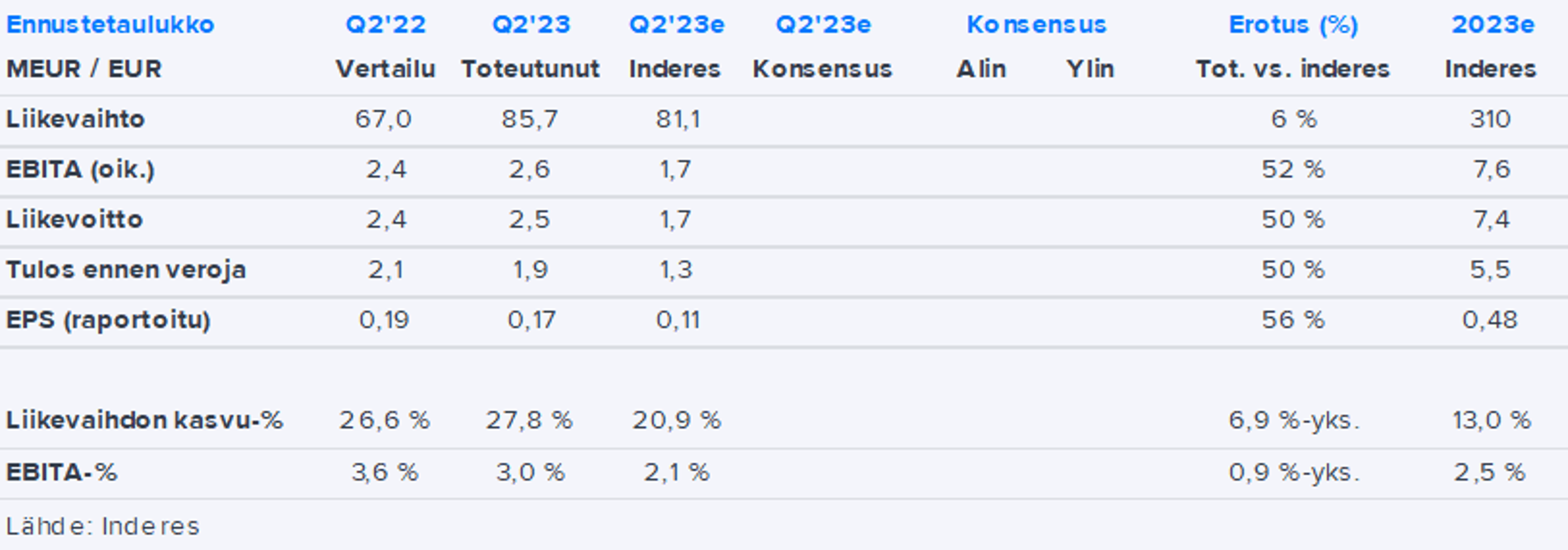Click the 310 full-year revenue estimate
Screen dimensions: 1568x550
pos(1490,119)
